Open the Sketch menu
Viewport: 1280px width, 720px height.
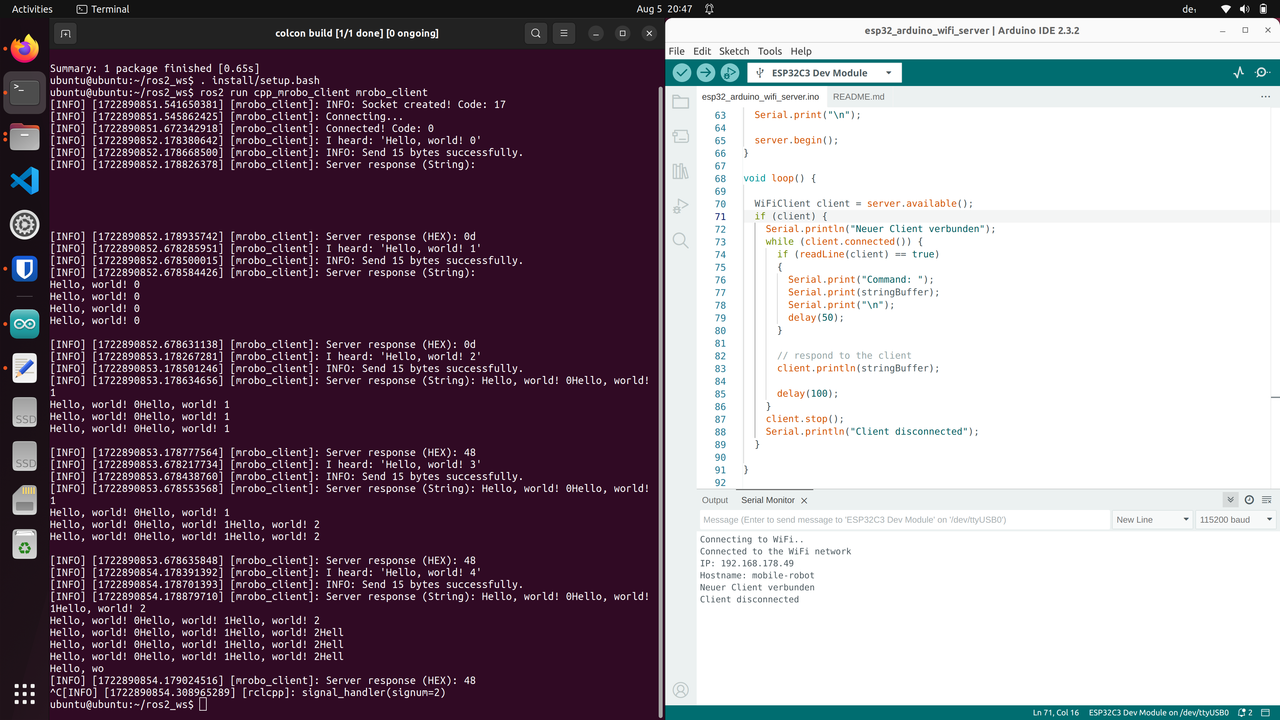click(734, 51)
